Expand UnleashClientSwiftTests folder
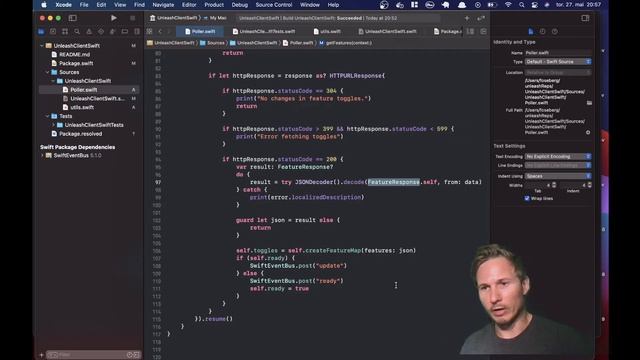The image size is (640, 360). point(53,125)
